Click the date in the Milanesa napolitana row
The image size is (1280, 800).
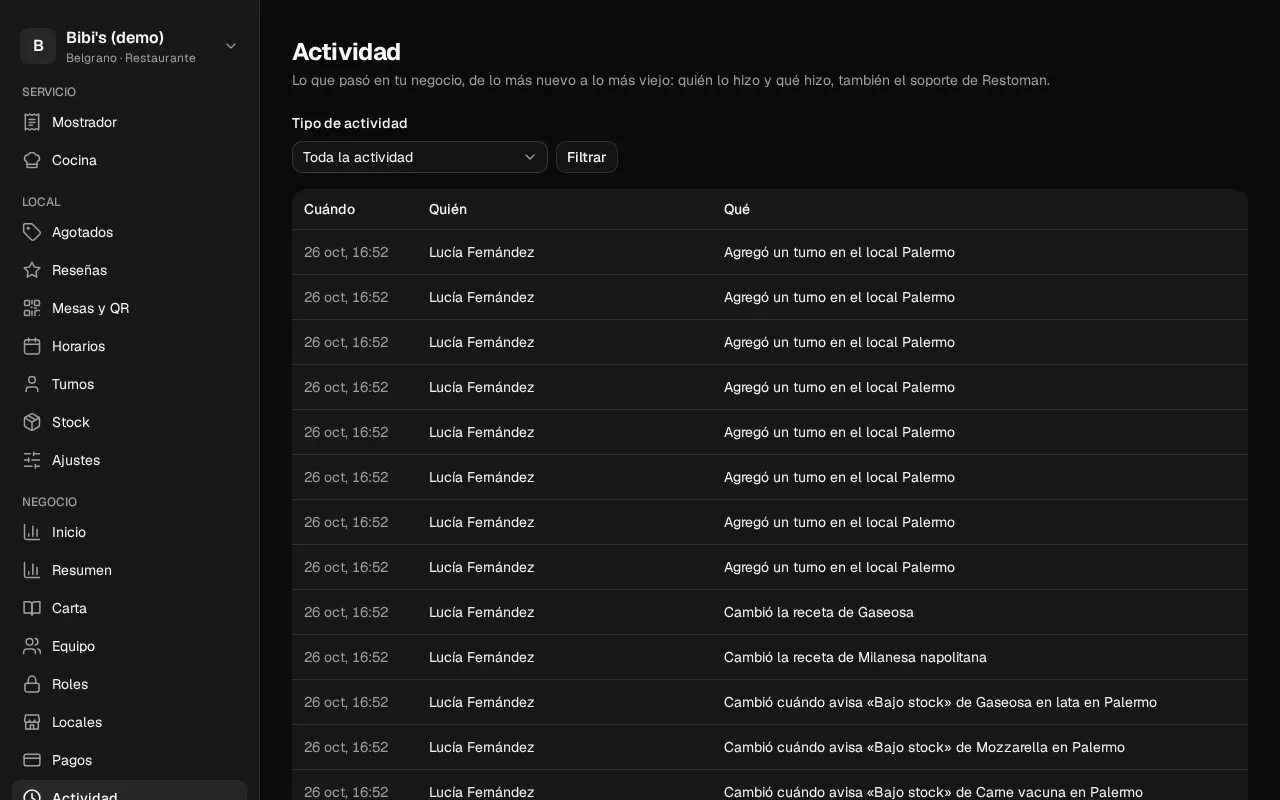346,657
